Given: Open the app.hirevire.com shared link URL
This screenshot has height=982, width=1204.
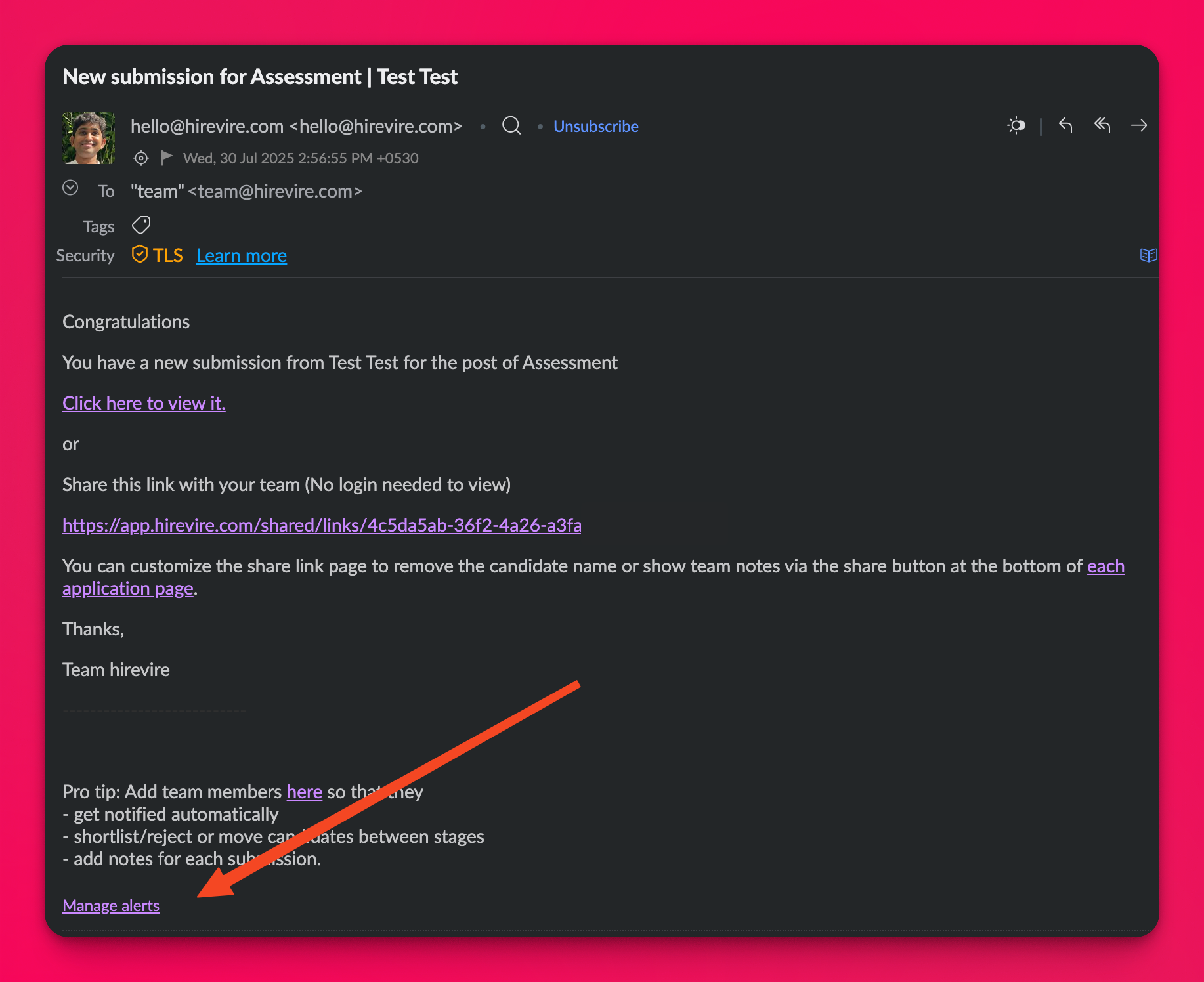Looking at the screenshot, I should 322,525.
